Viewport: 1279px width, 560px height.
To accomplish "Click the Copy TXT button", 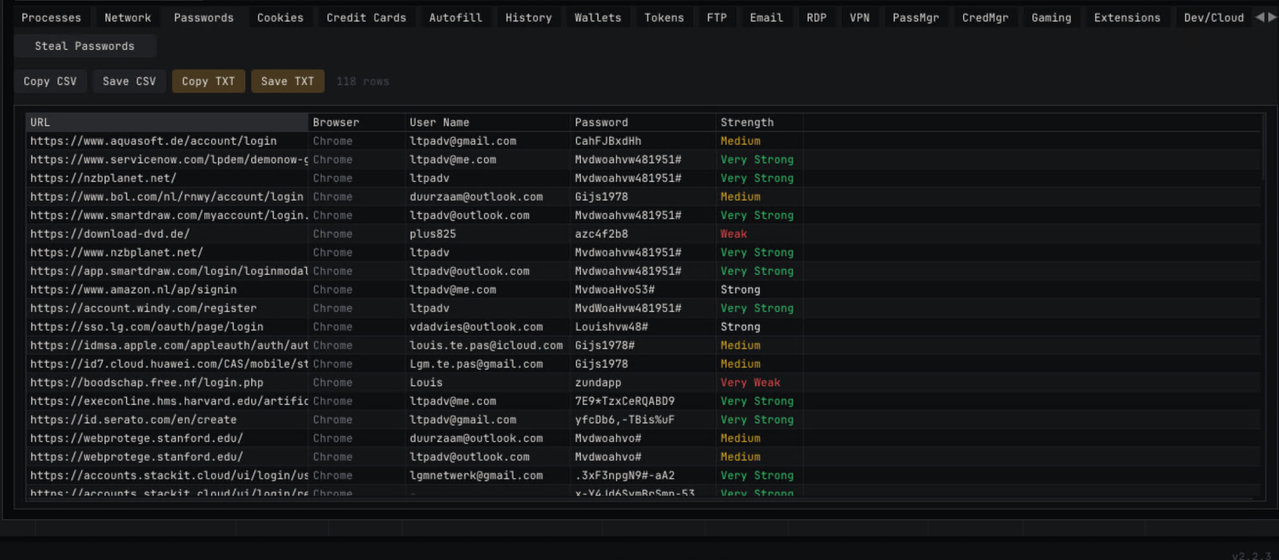I will point(208,81).
